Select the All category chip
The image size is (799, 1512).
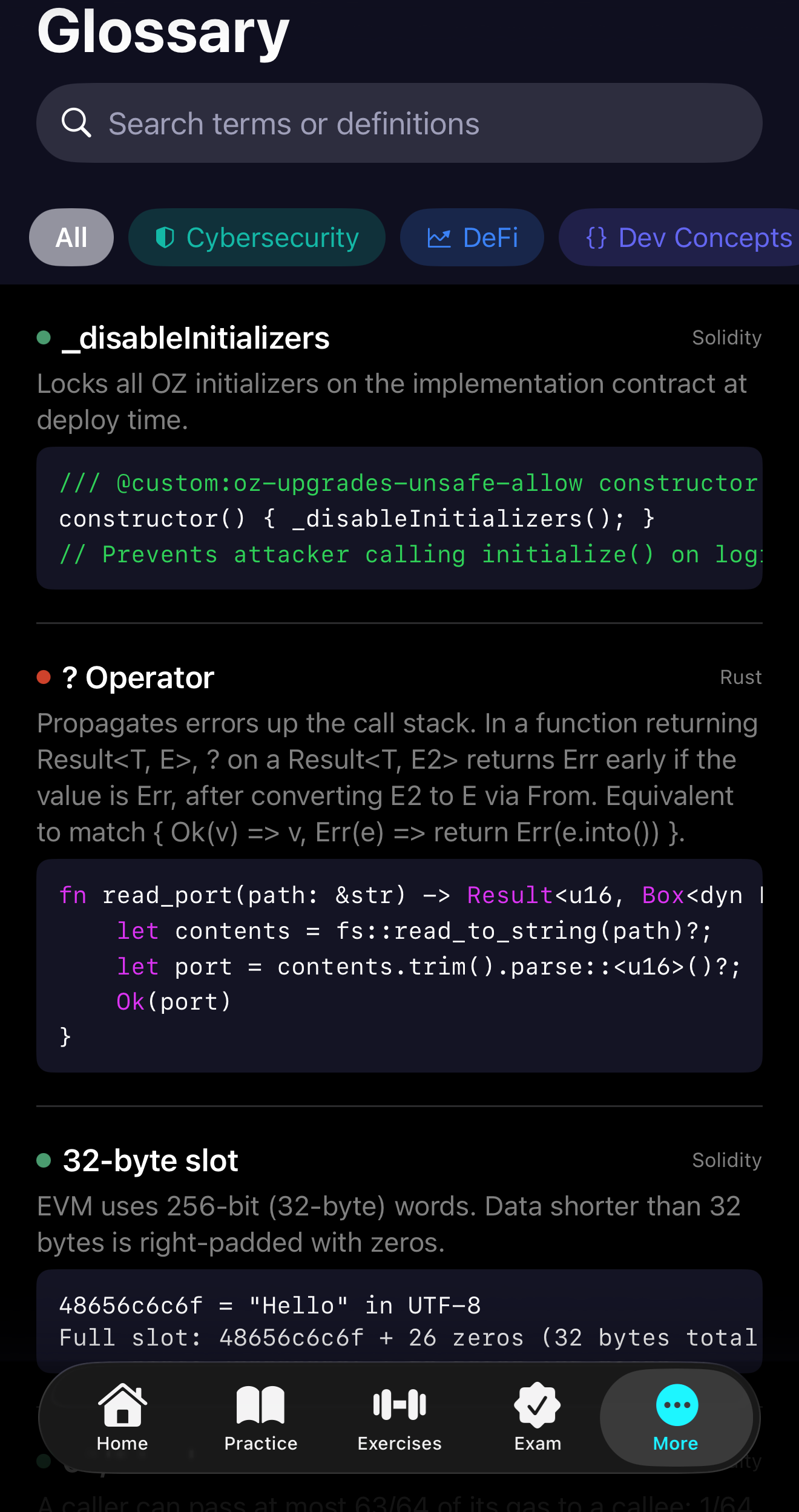click(71, 237)
